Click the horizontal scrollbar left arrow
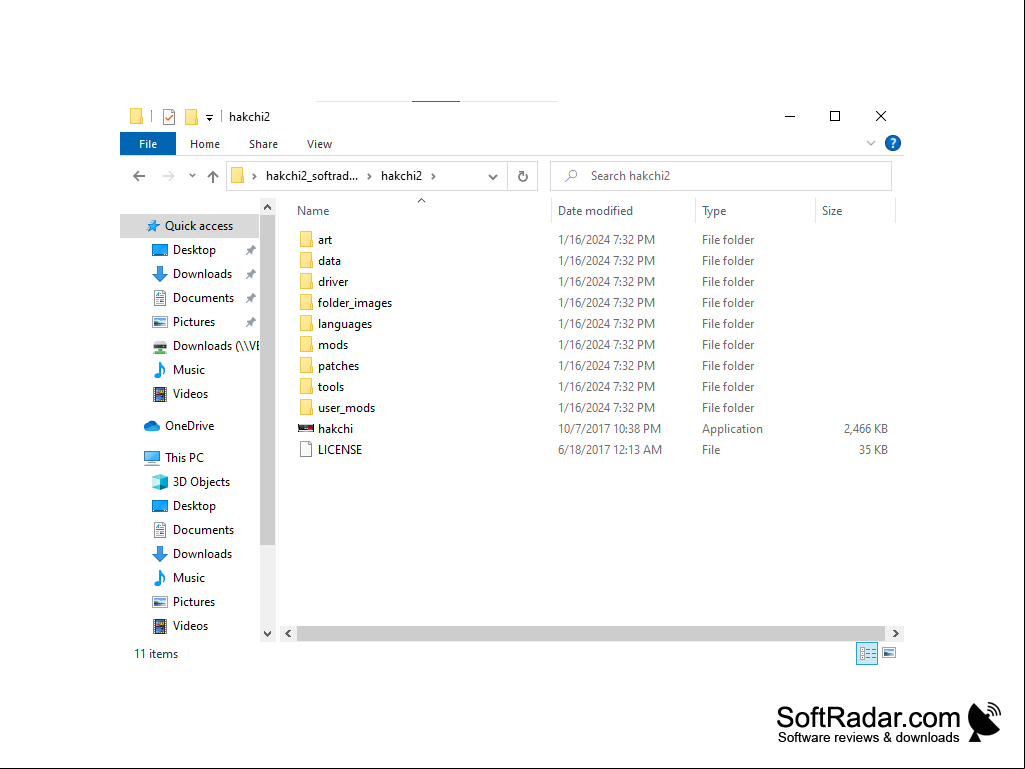The height and width of the screenshot is (769, 1025). [288, 634]
